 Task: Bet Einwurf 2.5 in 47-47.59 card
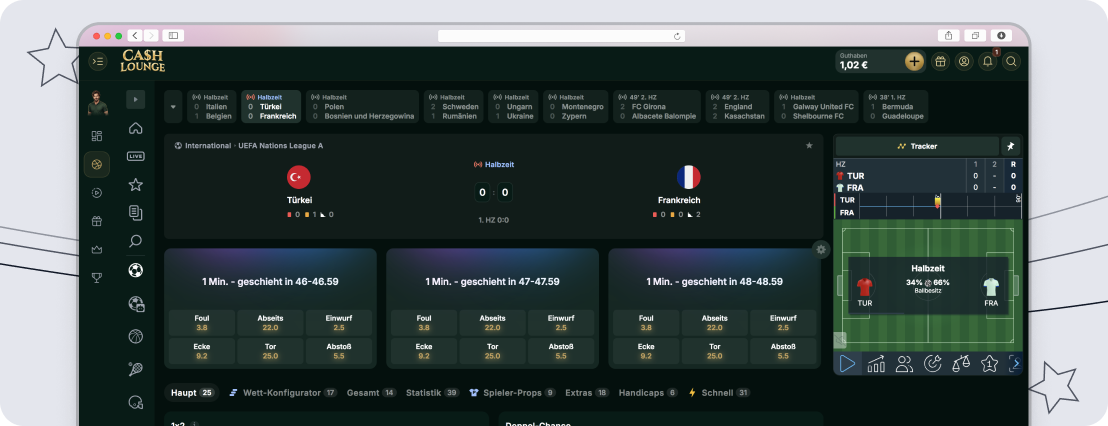coord(561,323)
